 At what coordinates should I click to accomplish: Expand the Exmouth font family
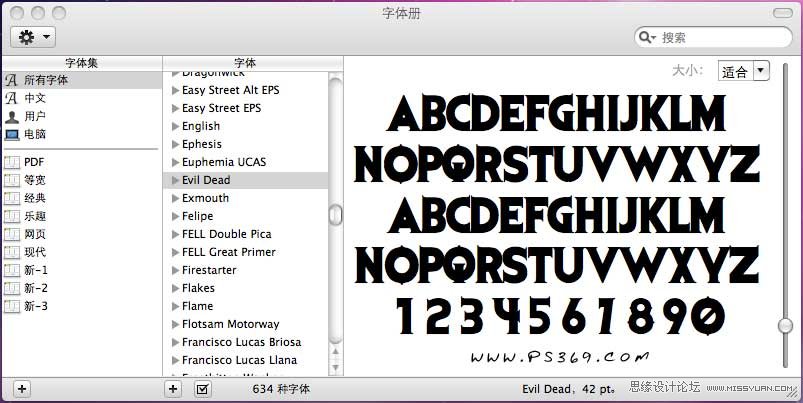pyautogui.click(x=175, y=198)
